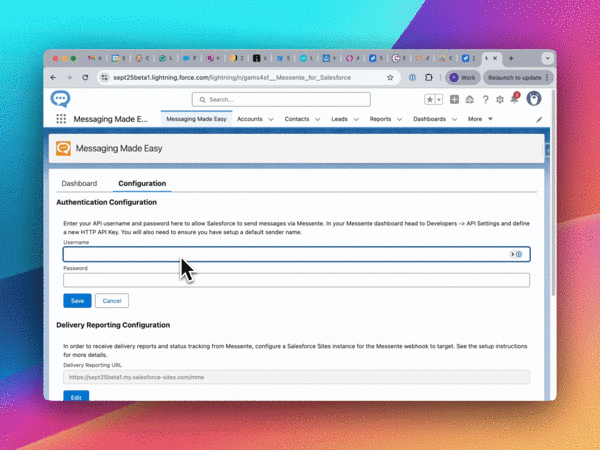600x450 pixels.
Task: Click the browser reload button
Action: click(x=86, y=77)
